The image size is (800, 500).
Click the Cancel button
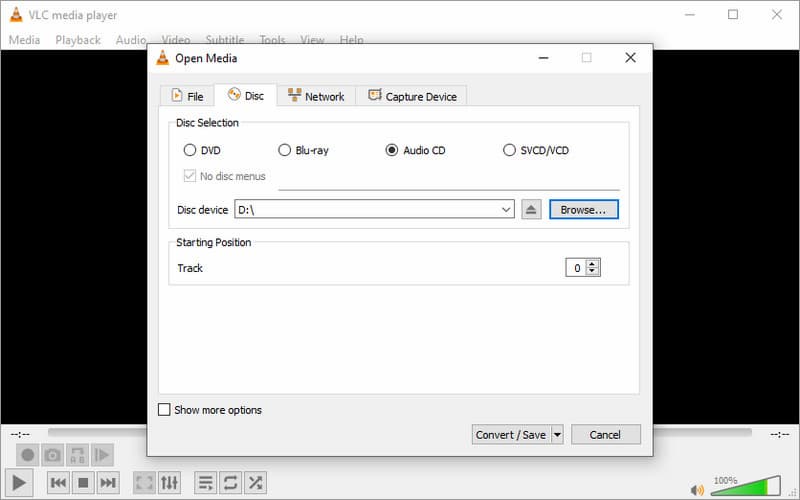point(606,435)
